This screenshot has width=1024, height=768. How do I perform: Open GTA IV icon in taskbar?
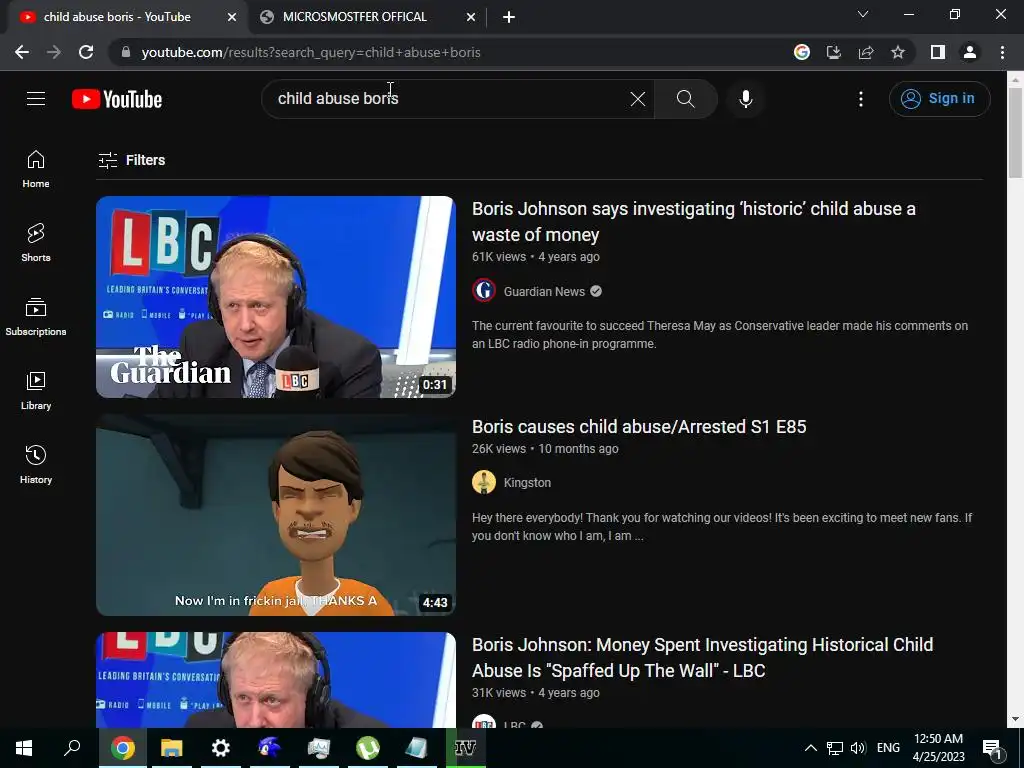click(x=466, y=748)
